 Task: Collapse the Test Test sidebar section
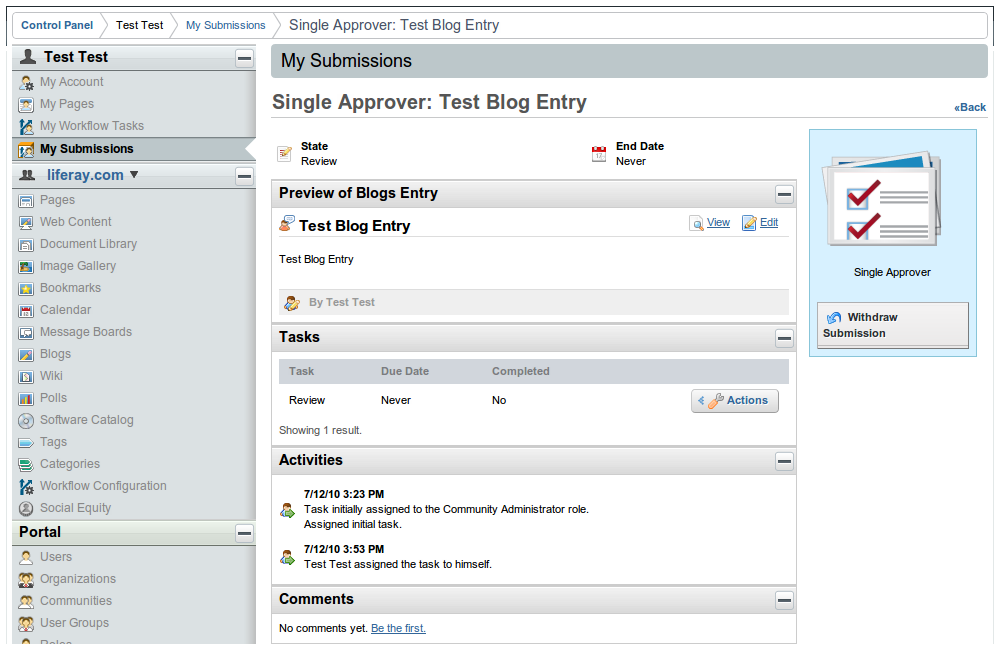pyautogui.click(x=244, y=58)
